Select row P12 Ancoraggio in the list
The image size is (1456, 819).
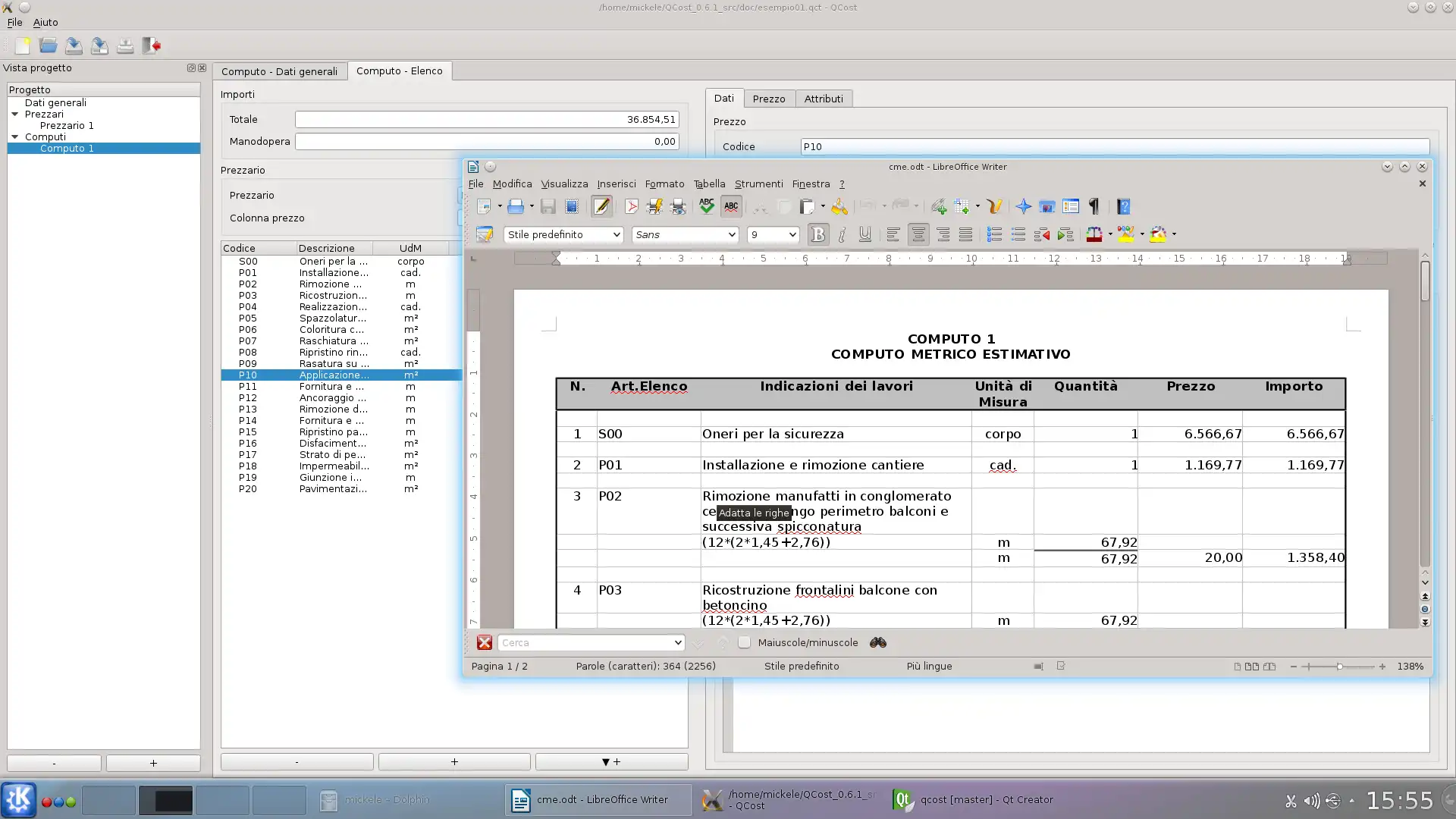334,397
